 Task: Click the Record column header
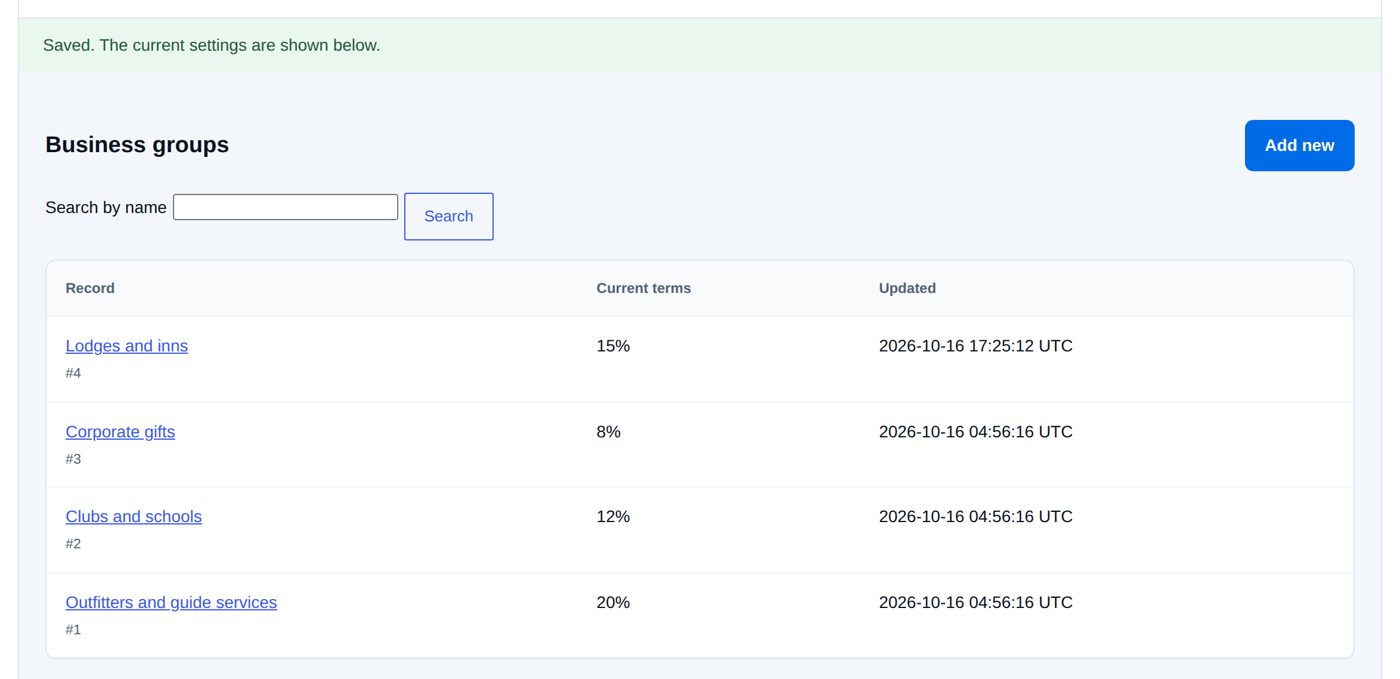[x=90, y=288]
